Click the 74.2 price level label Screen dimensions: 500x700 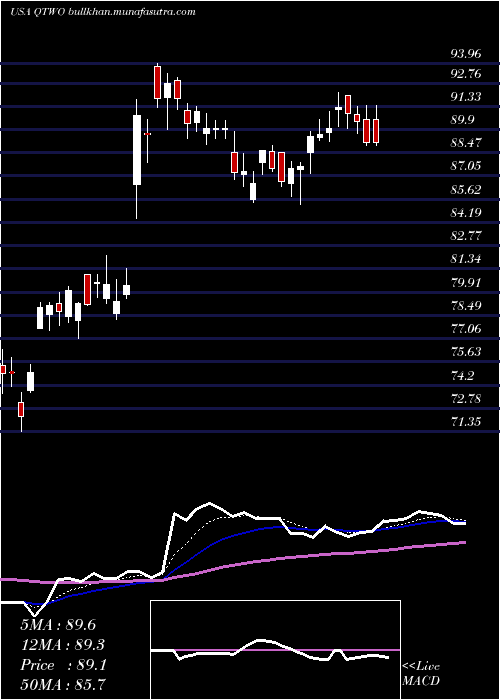(x=463, y=376)
